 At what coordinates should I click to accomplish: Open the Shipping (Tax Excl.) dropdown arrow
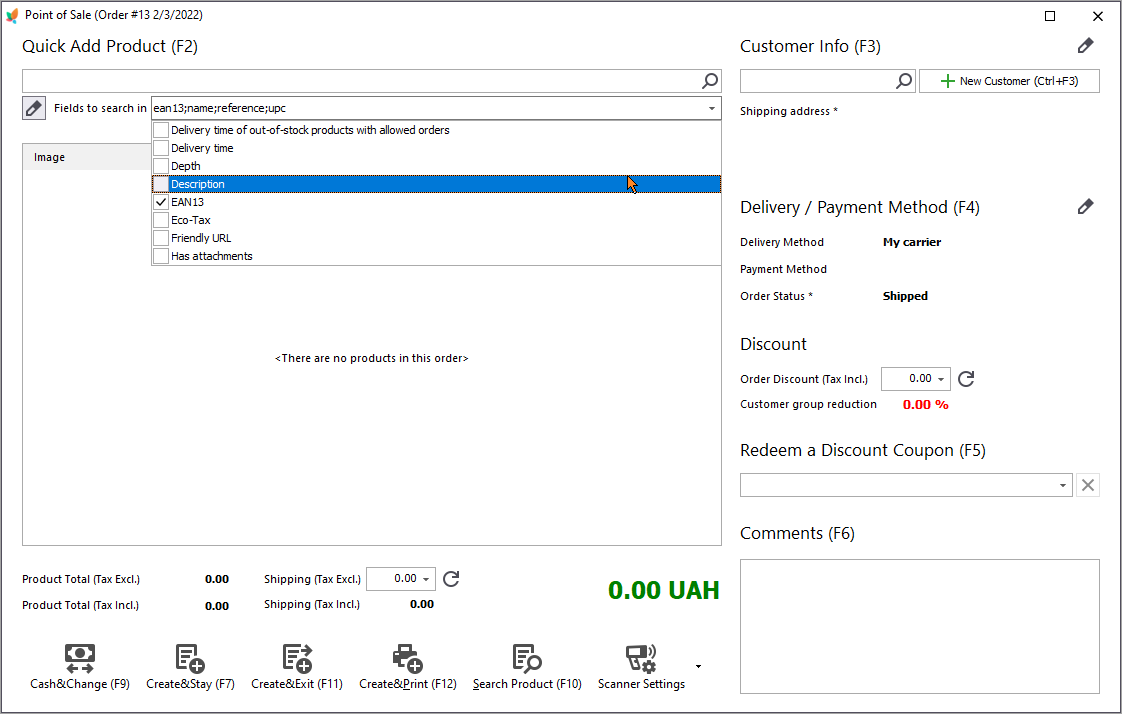426,579
